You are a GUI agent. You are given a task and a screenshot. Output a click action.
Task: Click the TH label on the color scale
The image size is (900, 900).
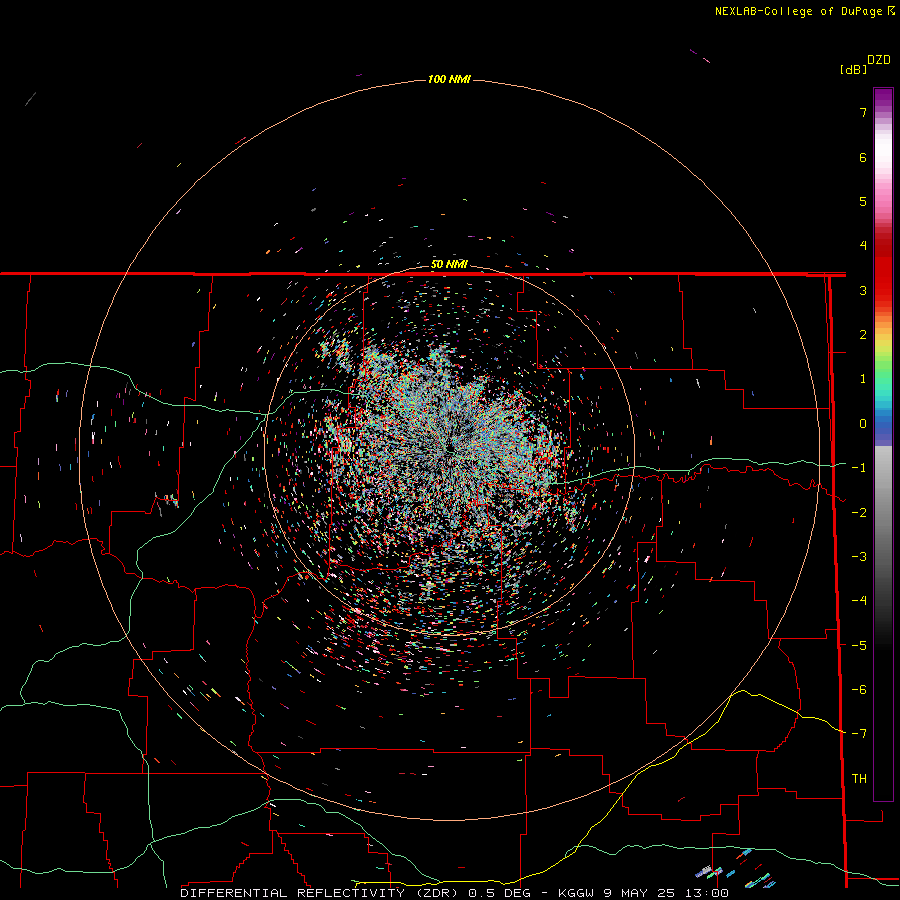pos(859,779)
